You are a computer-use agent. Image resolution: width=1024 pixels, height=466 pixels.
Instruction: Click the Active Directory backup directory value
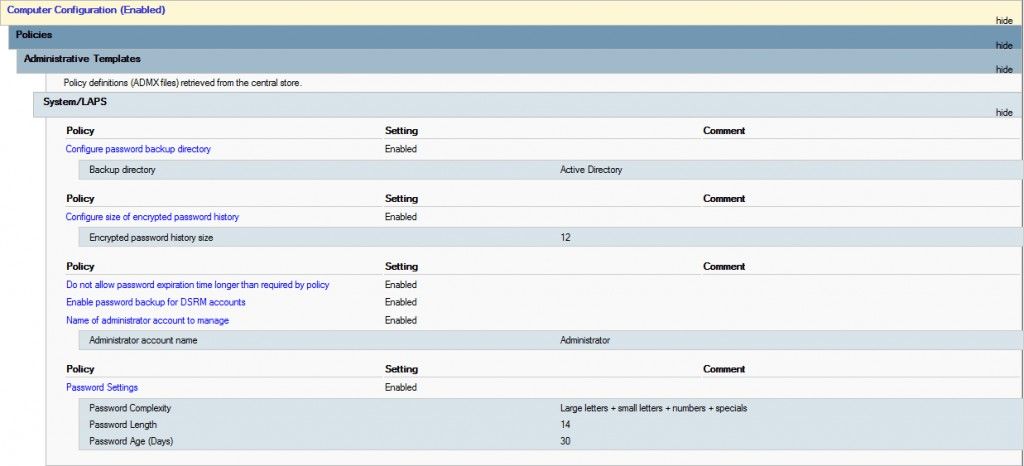click(591, 170)
